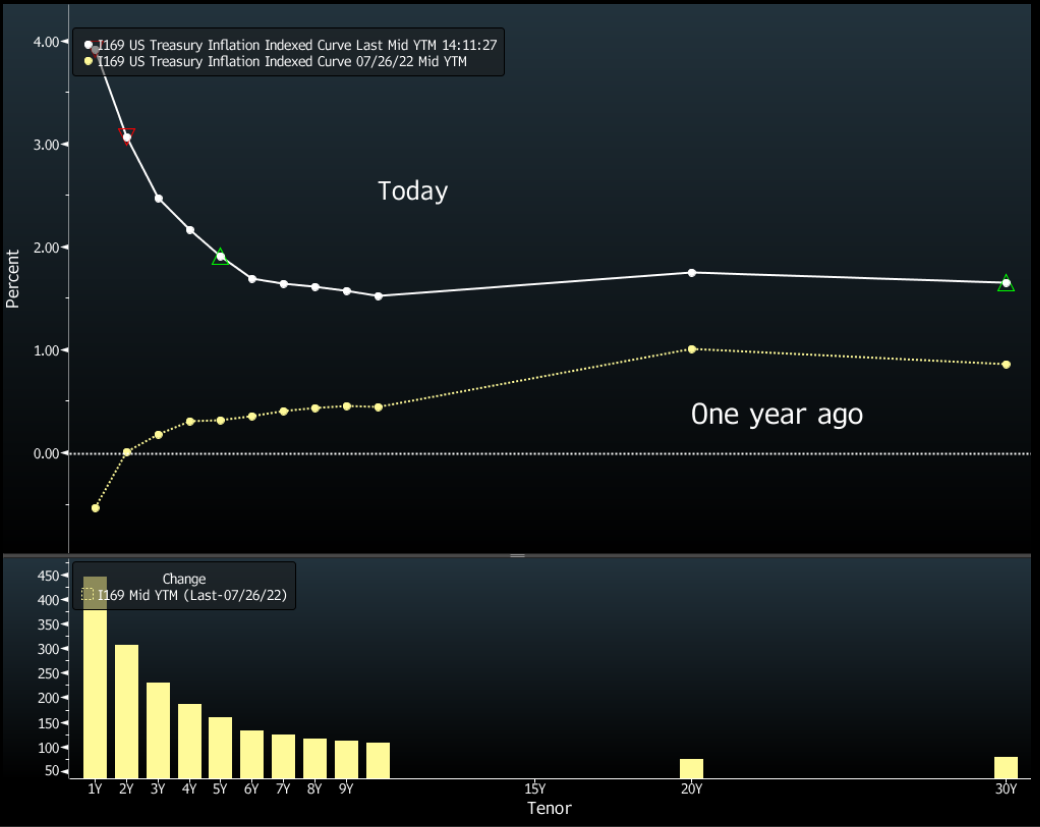Click the 30Y bar in the change chart
This screenshot has width=1040, height=827.
tap(1006, 767)
